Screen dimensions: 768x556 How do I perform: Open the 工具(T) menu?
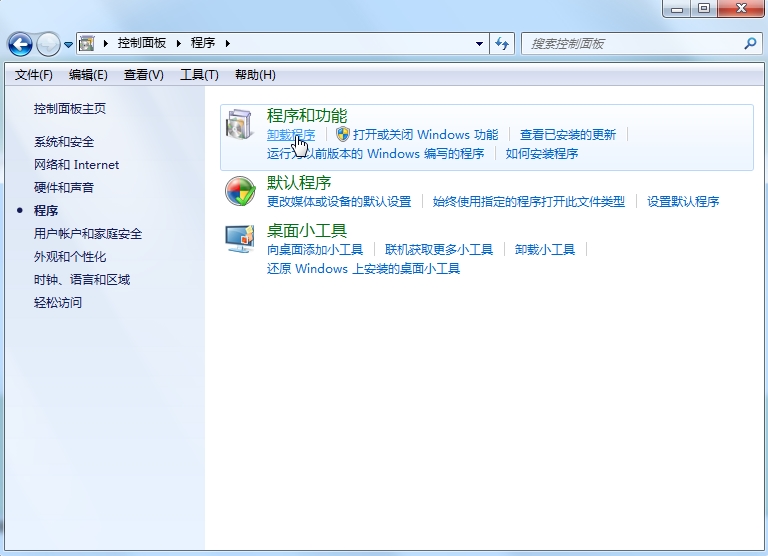pyautogui.click(x=199, y=75)
